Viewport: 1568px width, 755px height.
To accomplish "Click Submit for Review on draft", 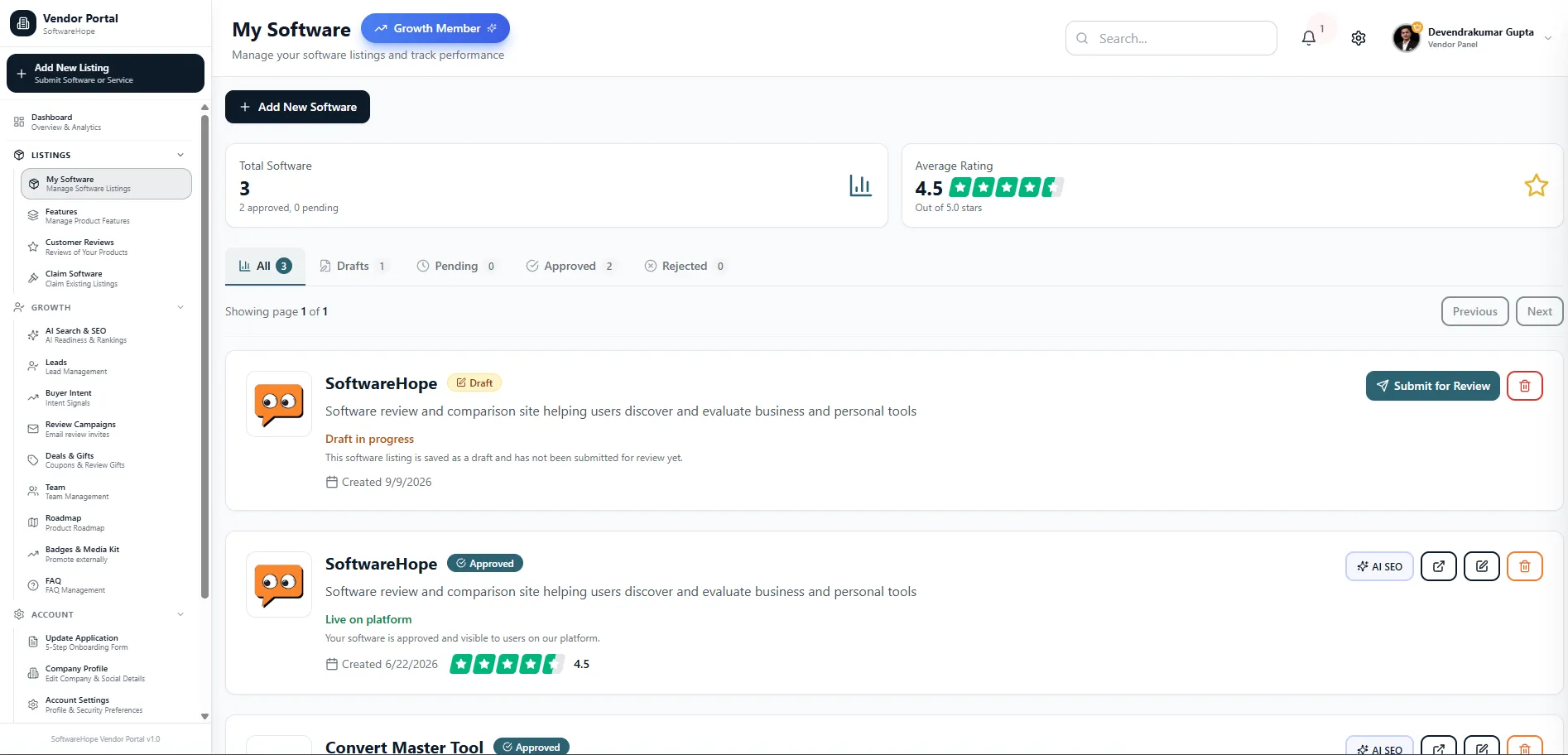I will point(1432,386).
